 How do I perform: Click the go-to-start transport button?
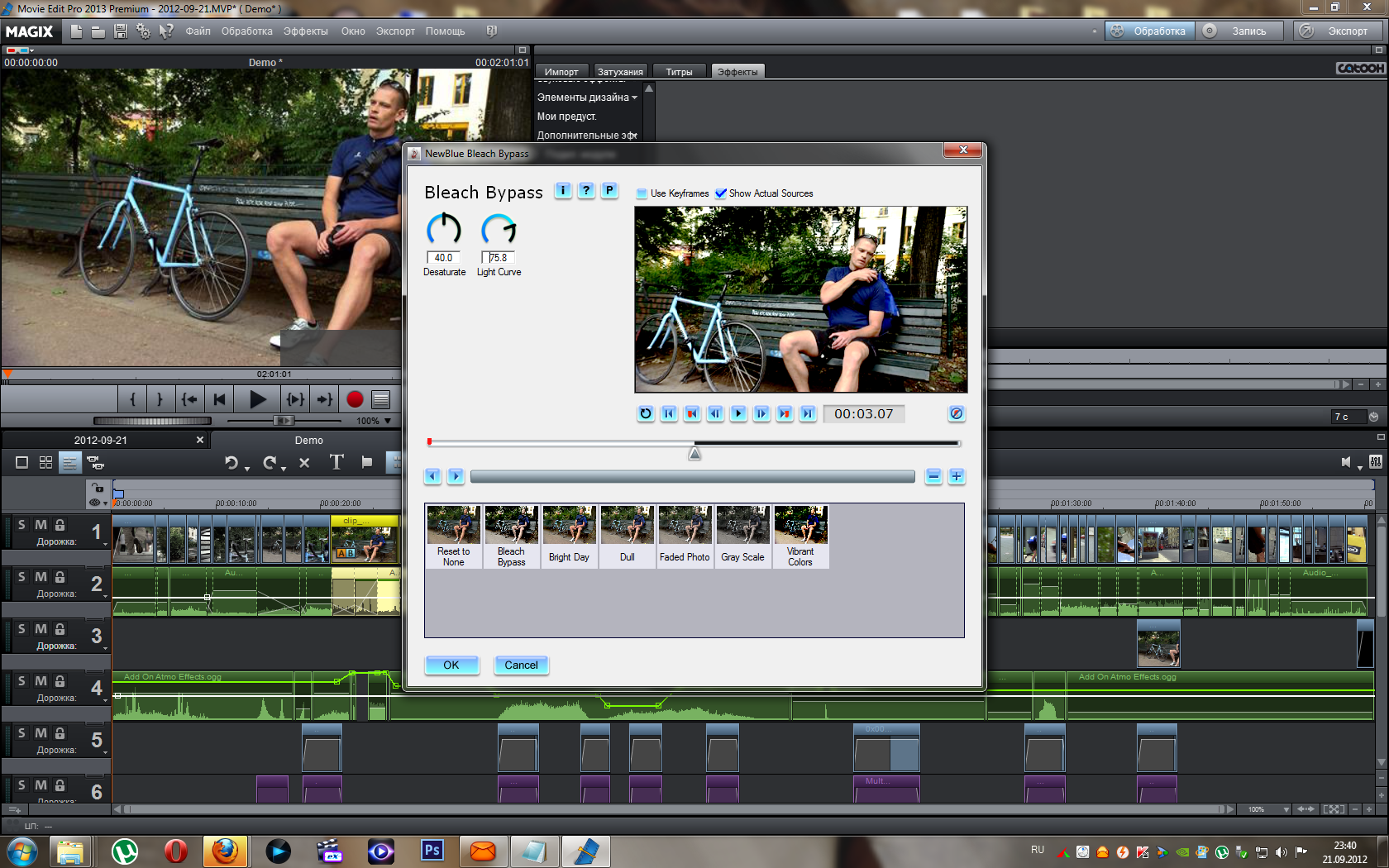point(219,399)
